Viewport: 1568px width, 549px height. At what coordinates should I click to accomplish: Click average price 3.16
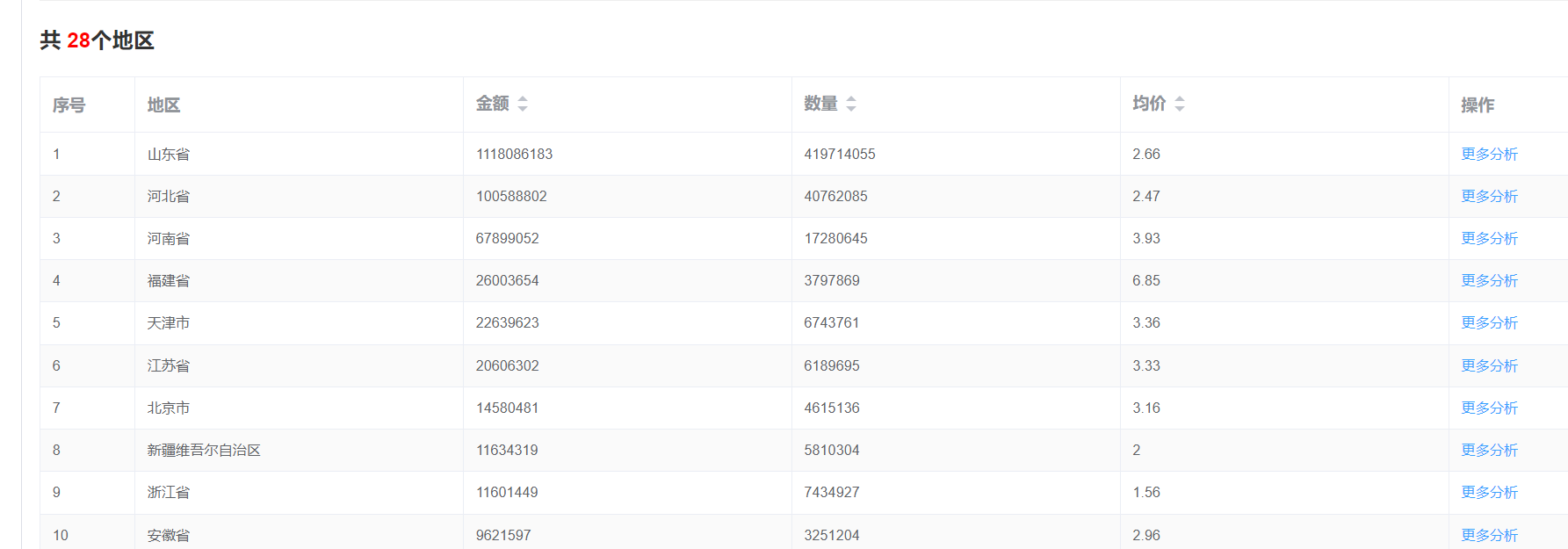[1146, 408]
